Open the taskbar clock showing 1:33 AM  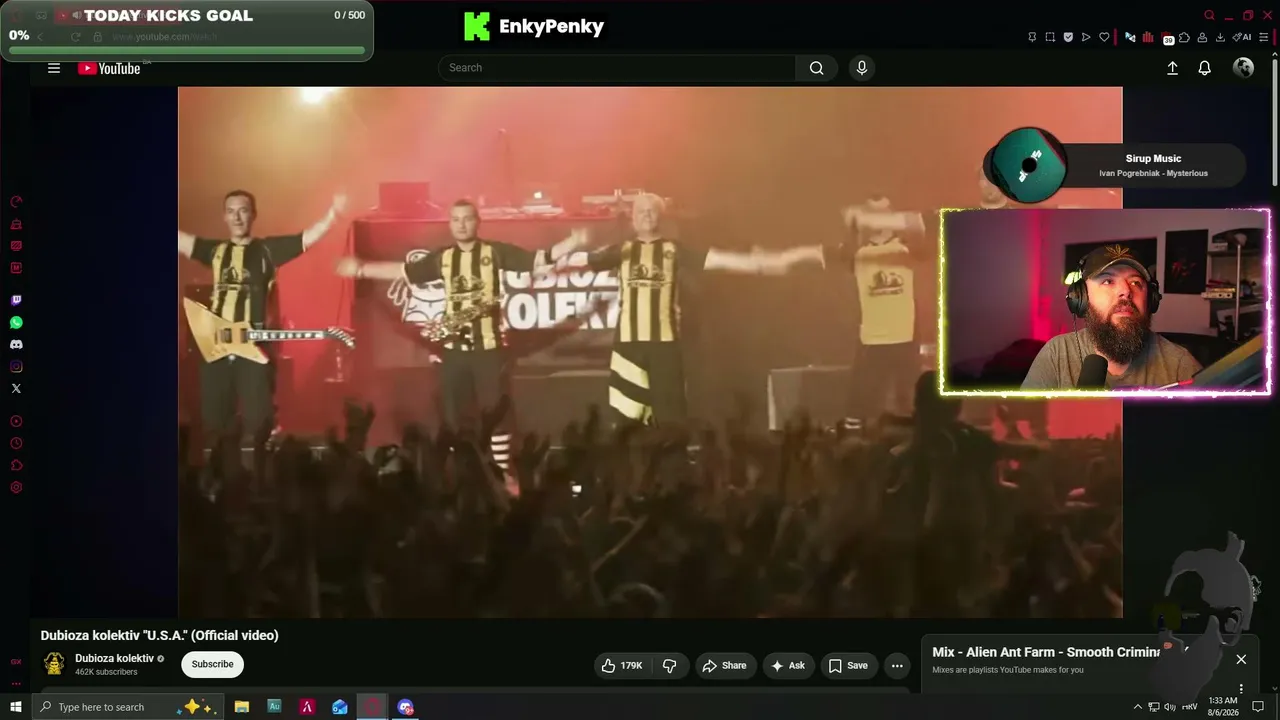[1223, 706]
